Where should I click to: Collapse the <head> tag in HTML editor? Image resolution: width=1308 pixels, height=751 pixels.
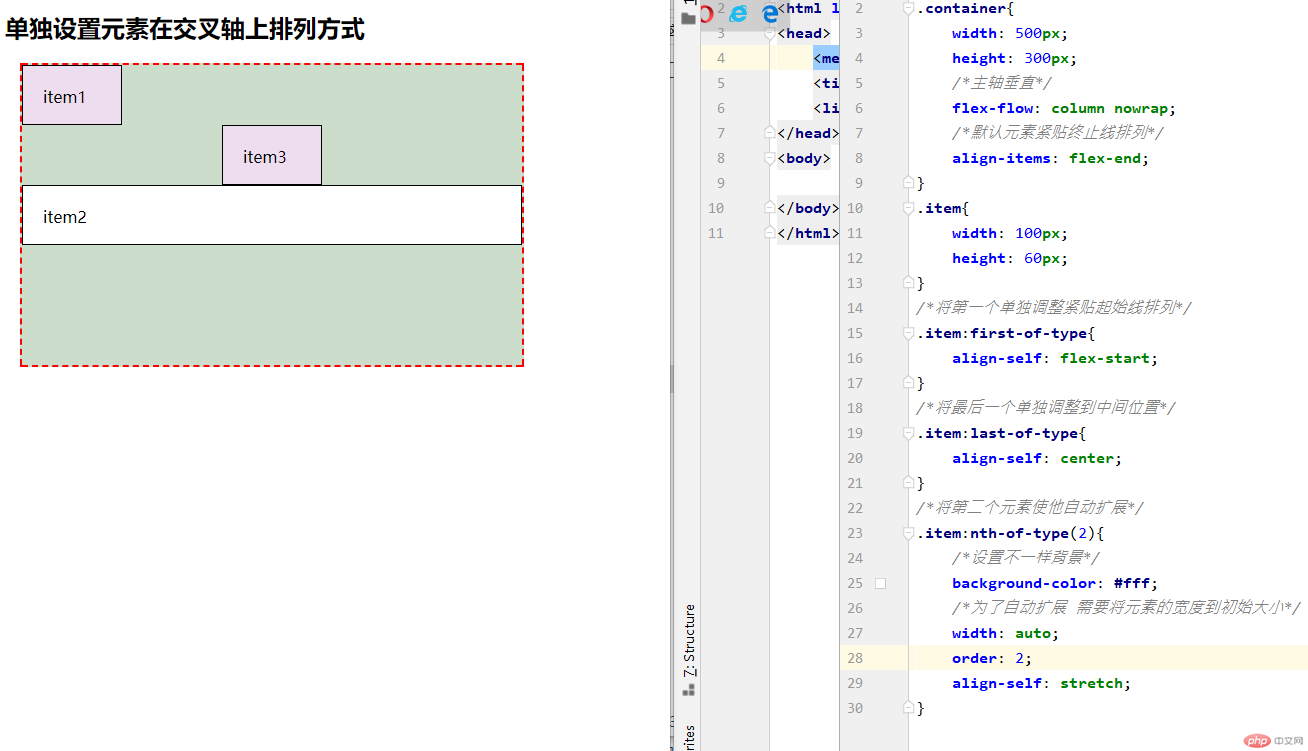coord(769,33)
